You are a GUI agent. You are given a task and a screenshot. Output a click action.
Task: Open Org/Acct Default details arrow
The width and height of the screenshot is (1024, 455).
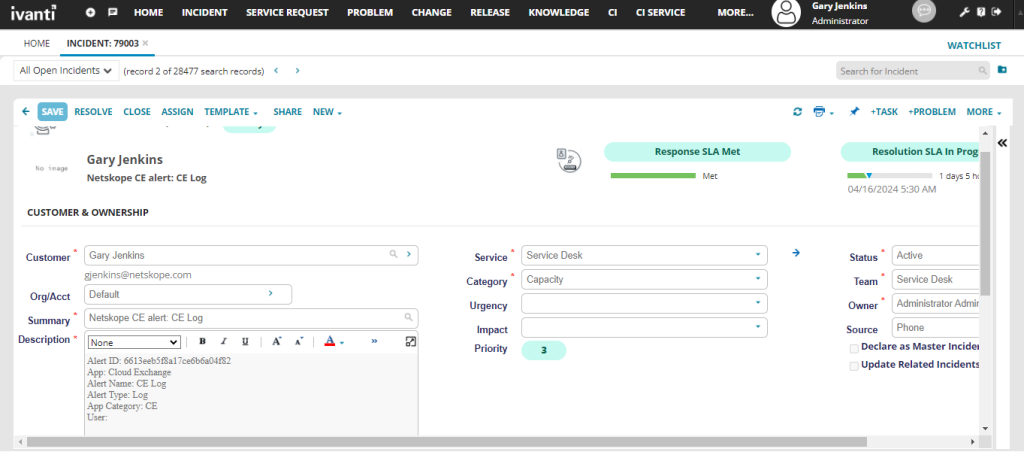(270, 294)
